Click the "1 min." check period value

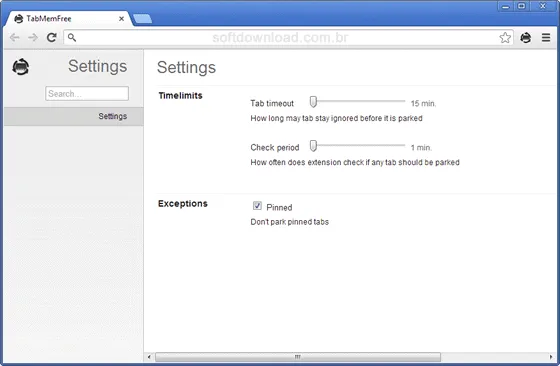[x=421, y=147]
